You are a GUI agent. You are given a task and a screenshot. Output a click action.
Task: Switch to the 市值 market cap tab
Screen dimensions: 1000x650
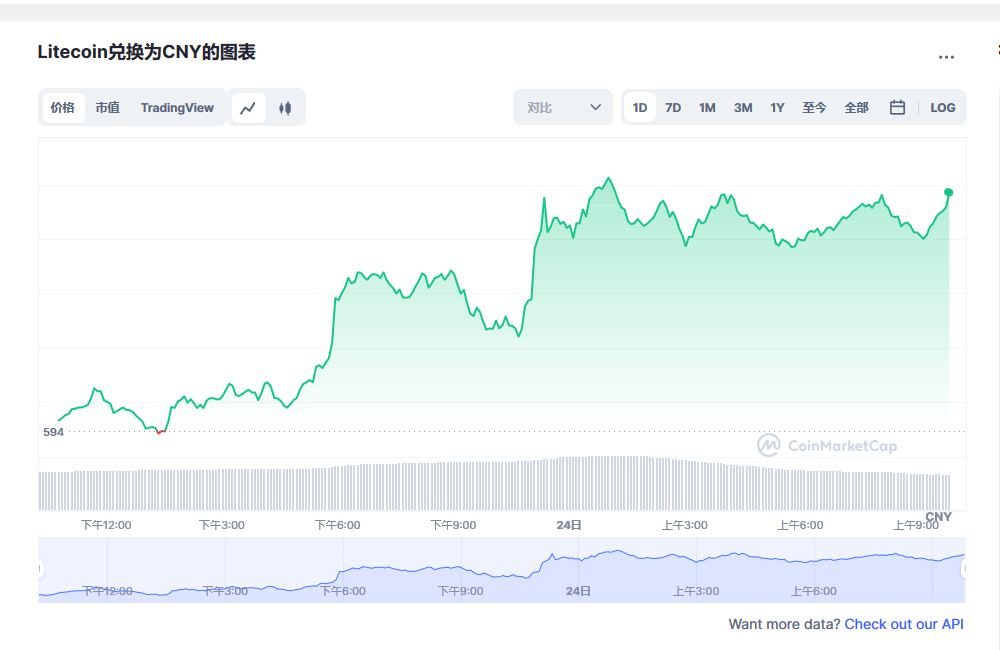[x=107, y=108]
